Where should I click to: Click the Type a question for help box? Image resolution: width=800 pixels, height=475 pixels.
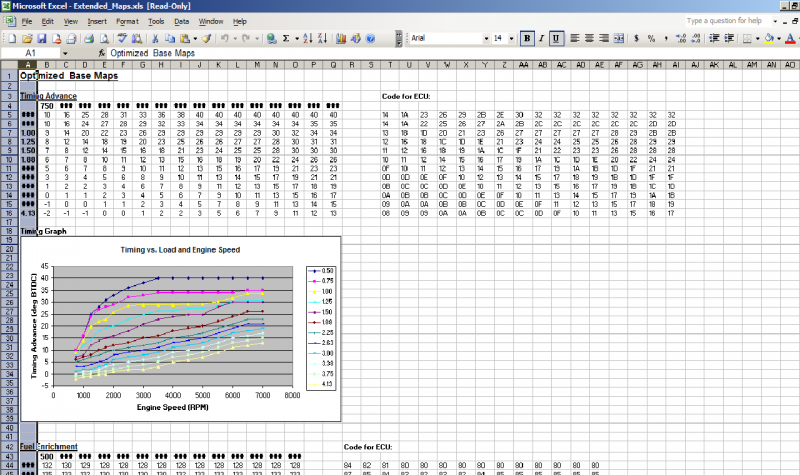coord(727,21)
